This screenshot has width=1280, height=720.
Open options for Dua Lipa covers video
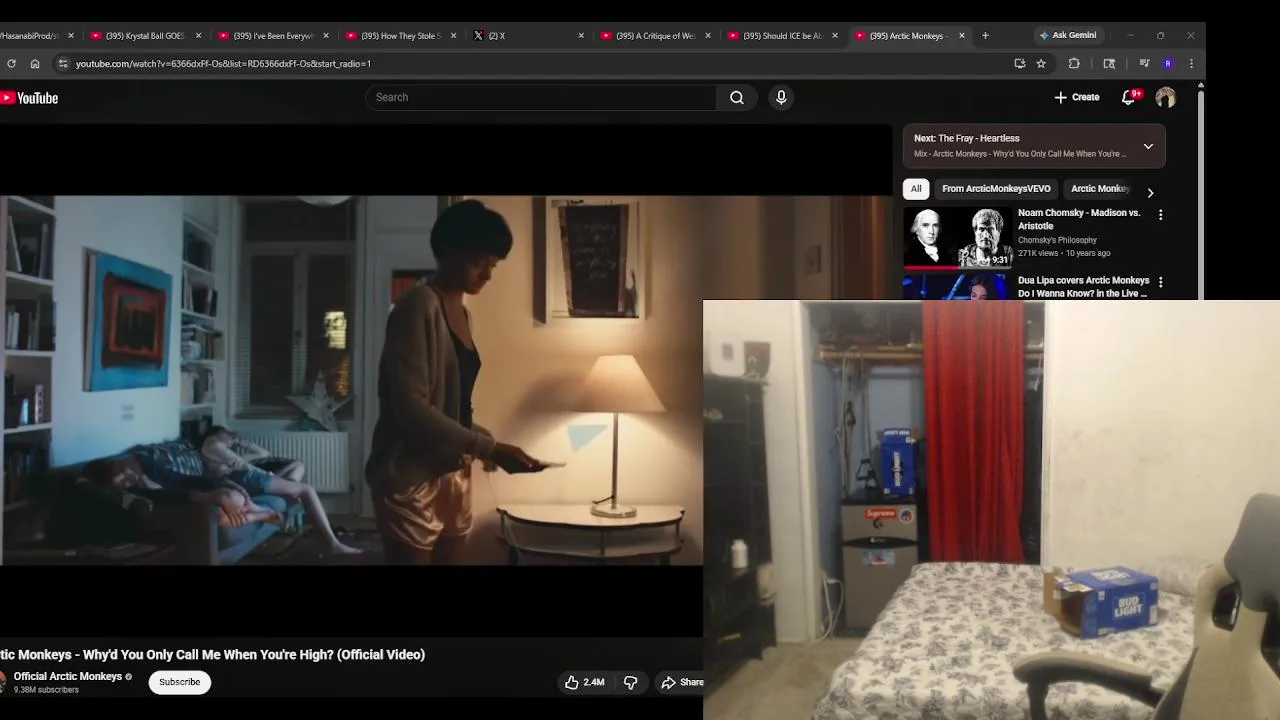coord(1160,282)
